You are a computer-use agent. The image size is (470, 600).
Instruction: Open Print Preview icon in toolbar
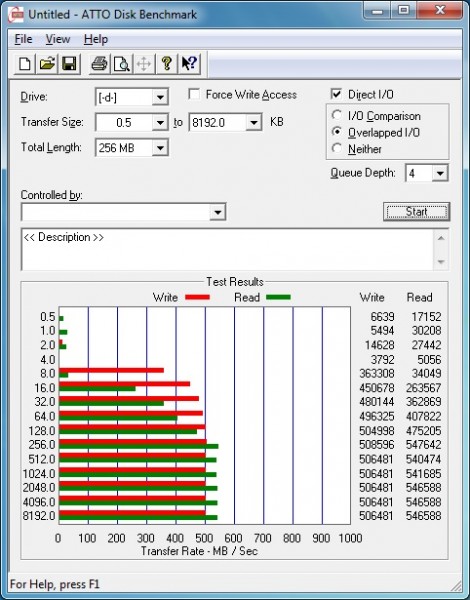[x=122, y=64]
